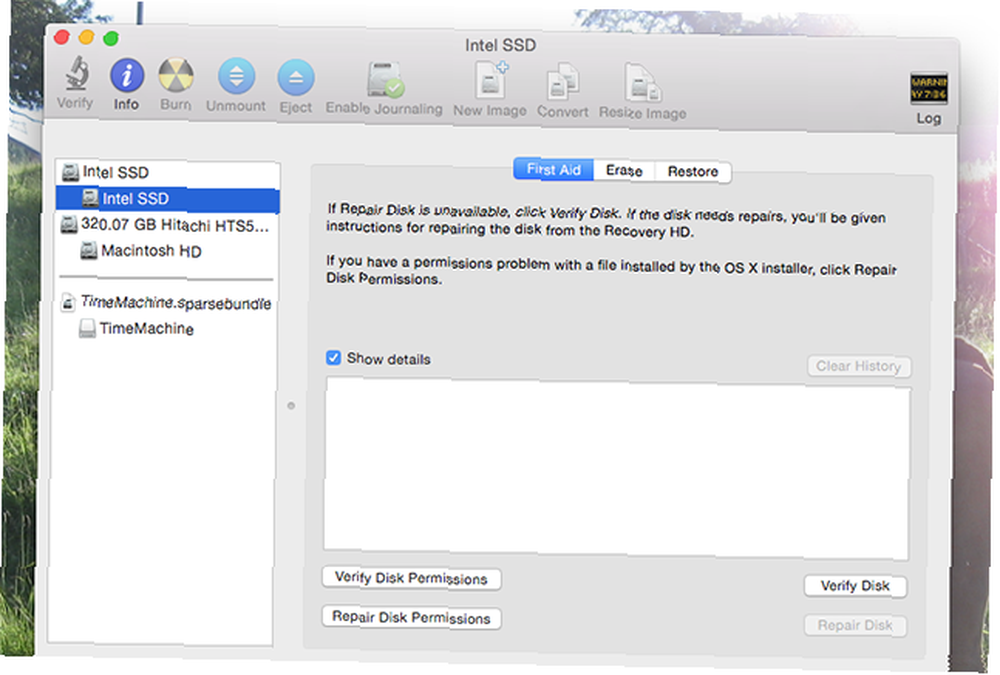Click the Verify Disk button
1000x675 pixels.
855,586
